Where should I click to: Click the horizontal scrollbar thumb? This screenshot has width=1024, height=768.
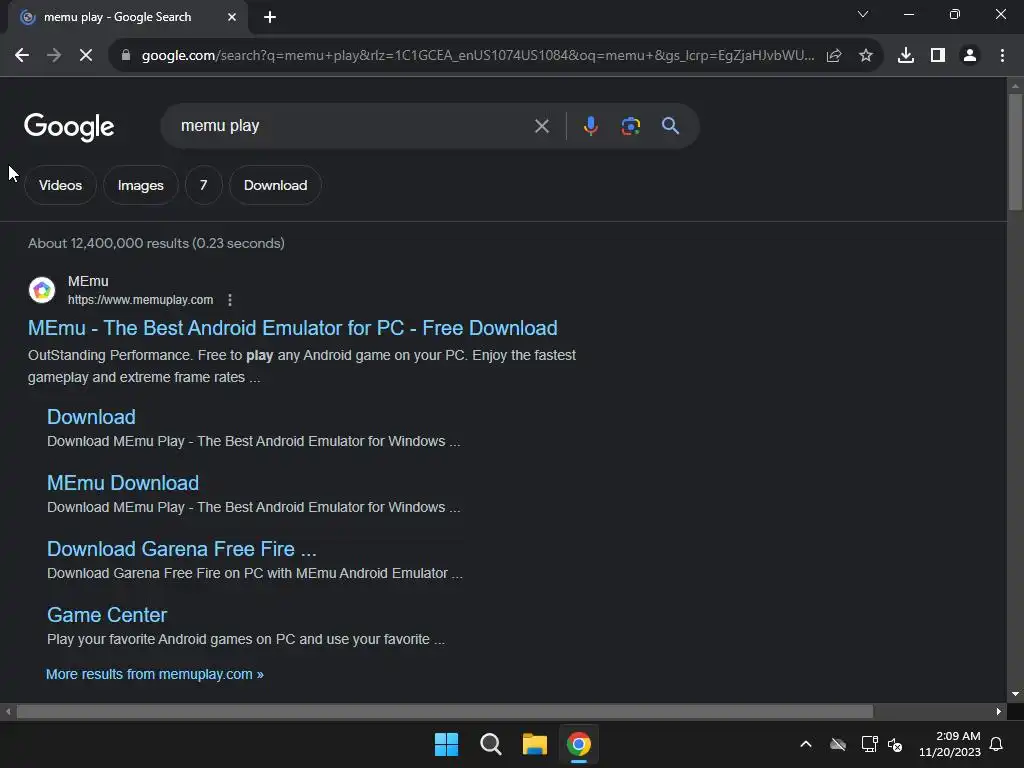(x=444, y=711)
